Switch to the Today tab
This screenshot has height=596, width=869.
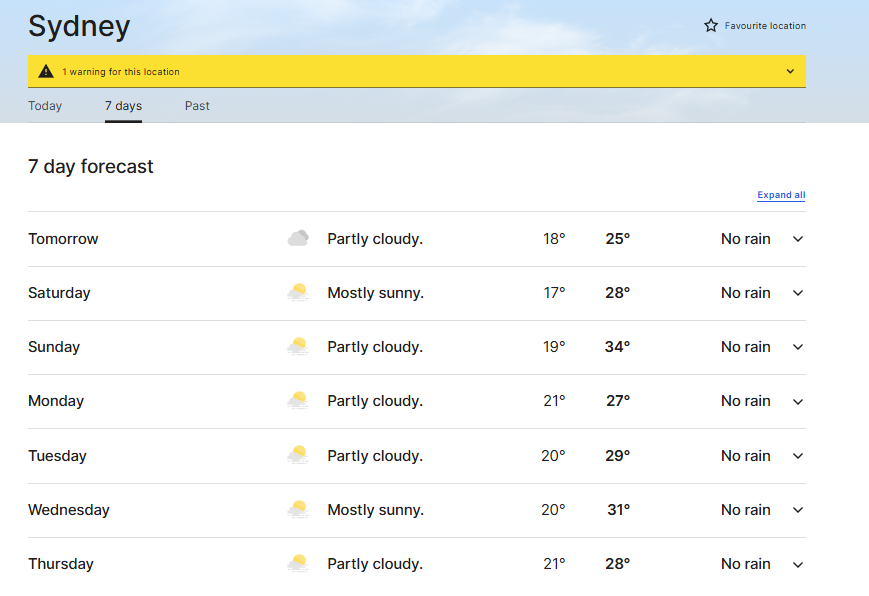45,106
